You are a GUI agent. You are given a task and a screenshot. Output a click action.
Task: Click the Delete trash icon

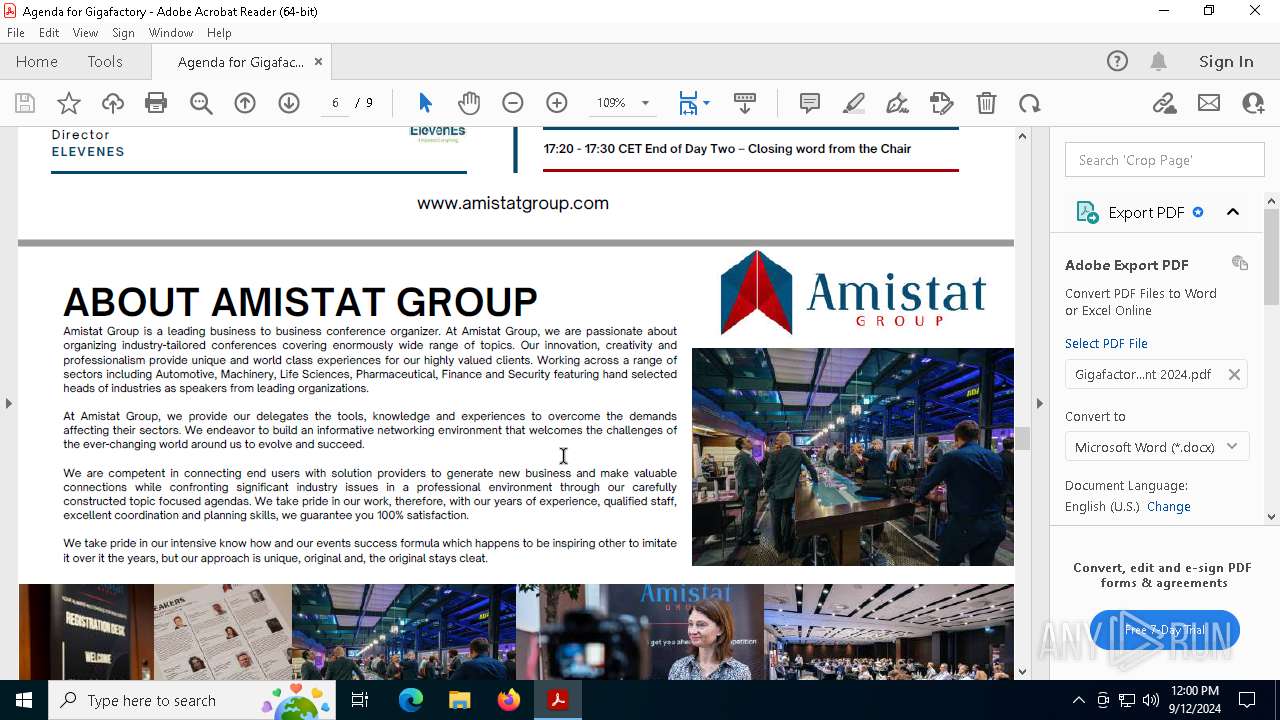986,103
